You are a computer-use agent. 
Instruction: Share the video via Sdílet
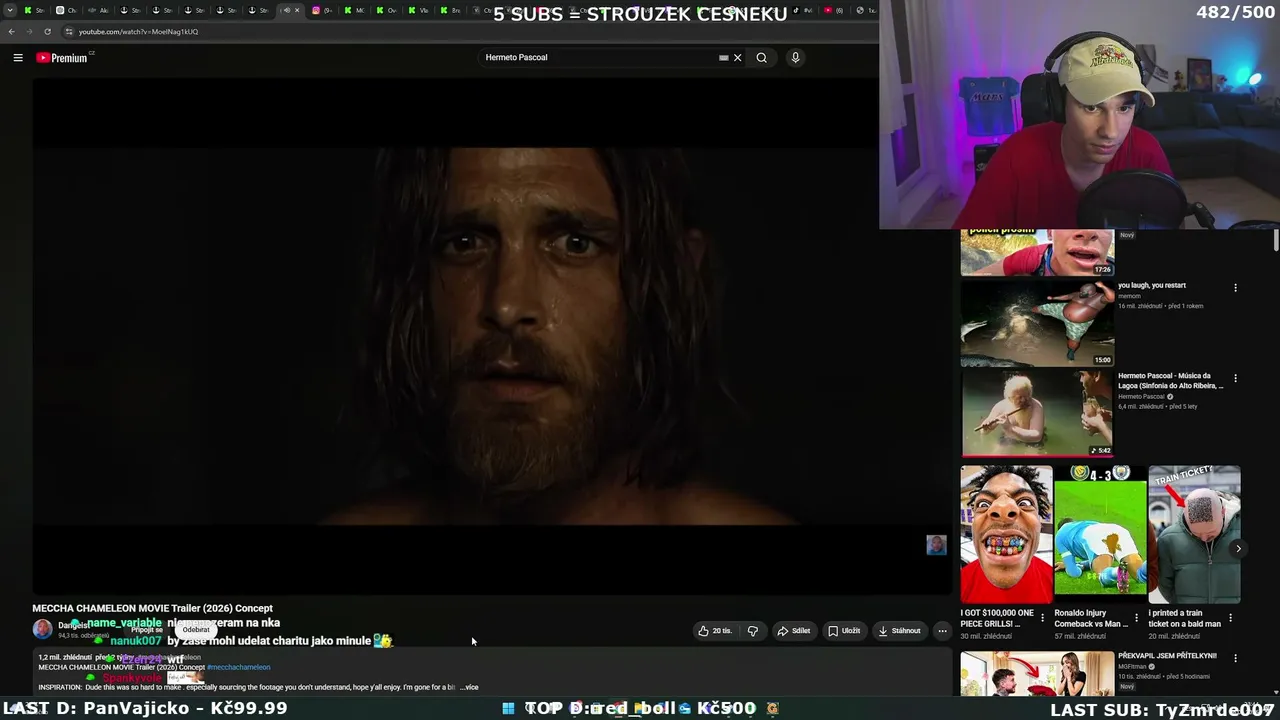[x=794, y=631]
